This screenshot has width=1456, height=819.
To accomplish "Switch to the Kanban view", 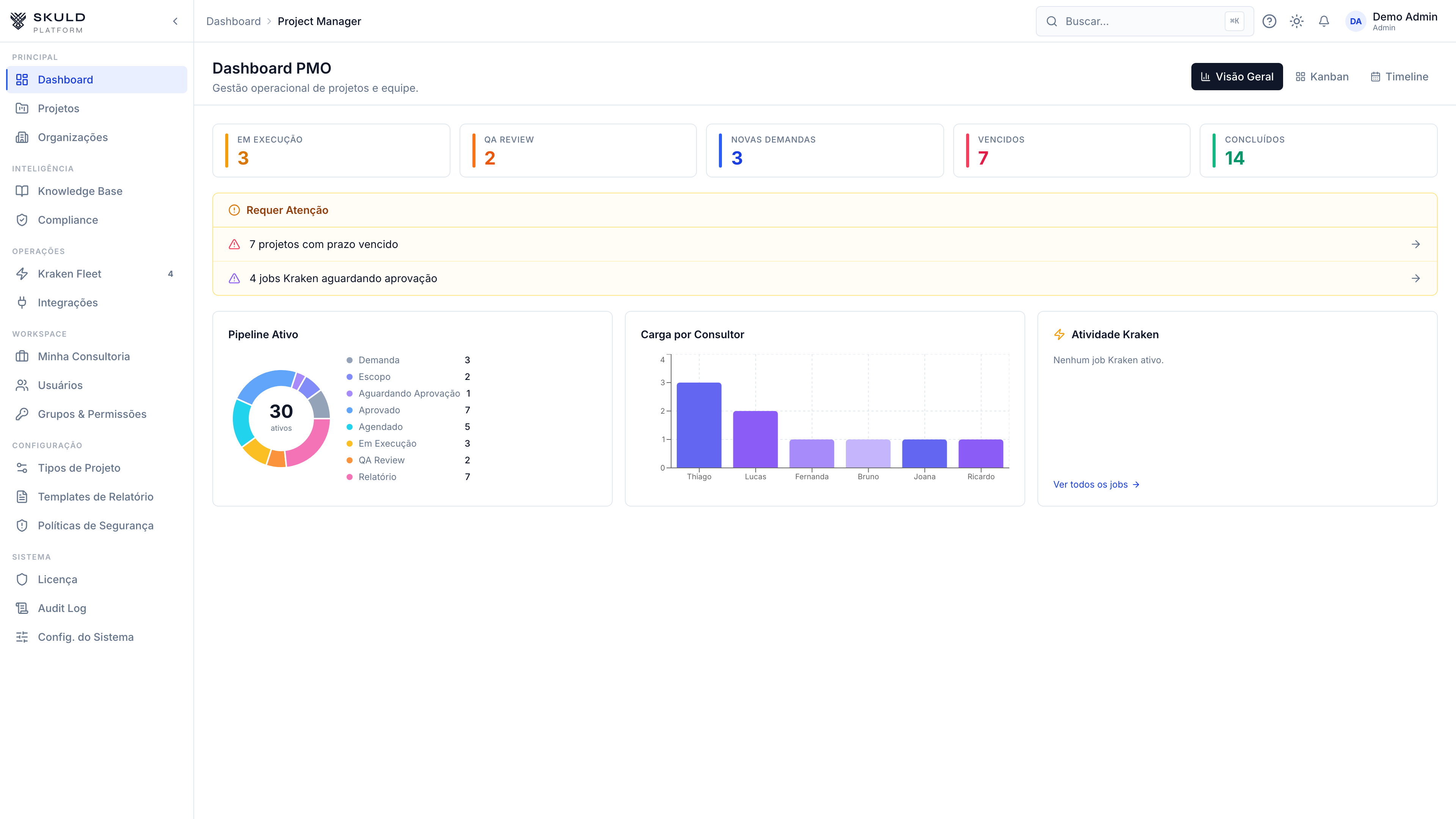I will click(1322, 76).
